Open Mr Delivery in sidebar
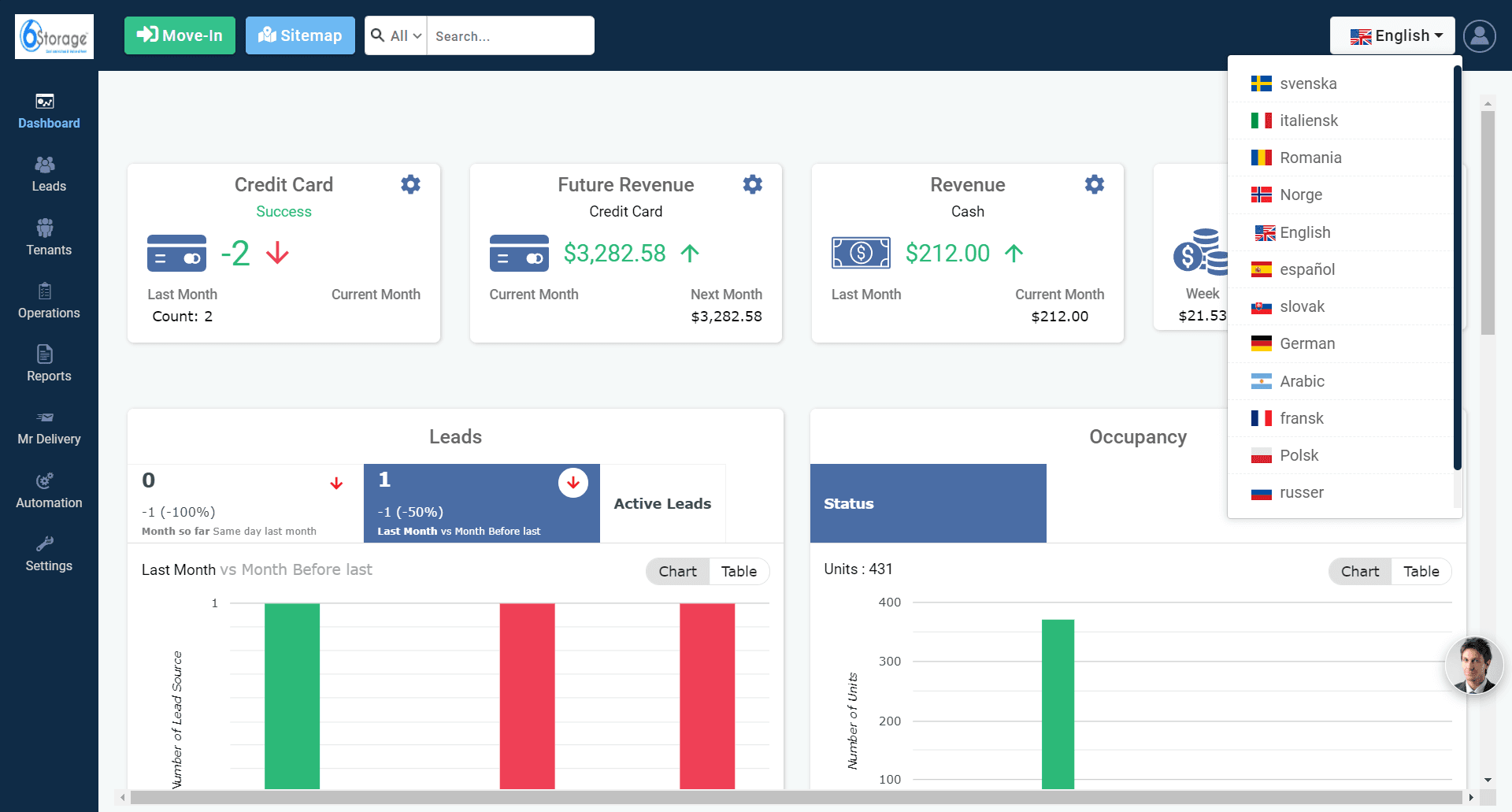Screen dimensions: 1512x812 49,428
